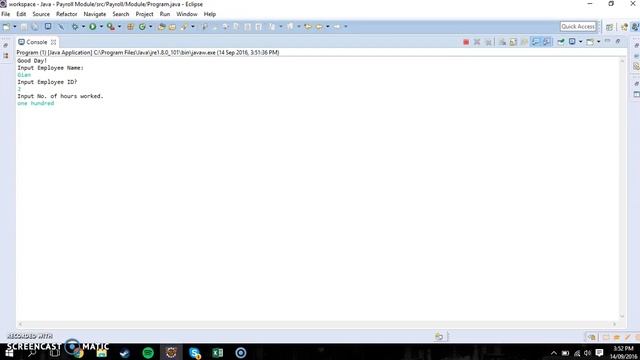Open Run button dropdown arrow

pyautogui.click(x=101, y=27)
